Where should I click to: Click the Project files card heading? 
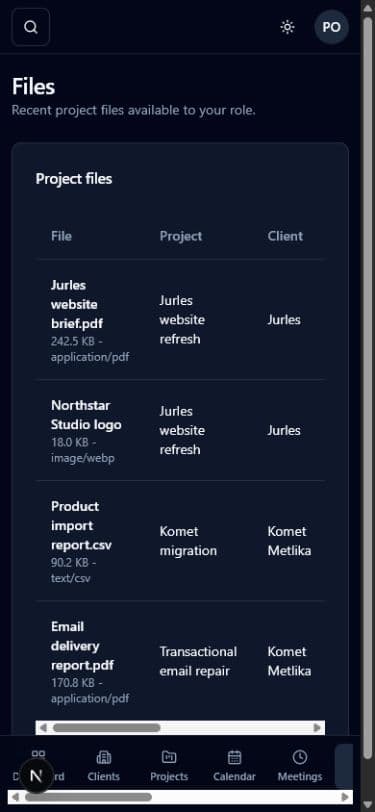click(x=74, y=179)
